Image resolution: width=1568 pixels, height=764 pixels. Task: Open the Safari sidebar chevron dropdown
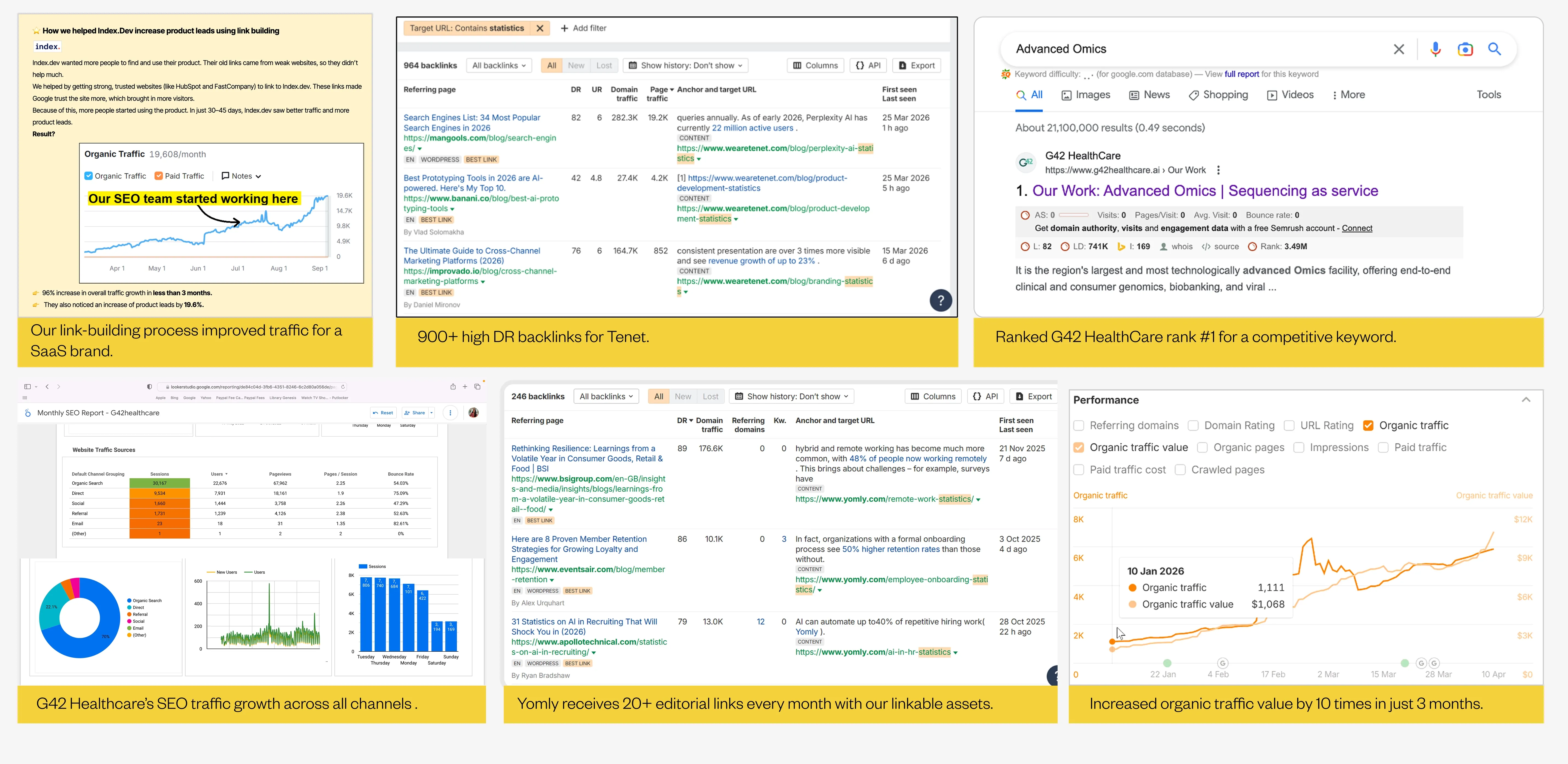(36, 386)
